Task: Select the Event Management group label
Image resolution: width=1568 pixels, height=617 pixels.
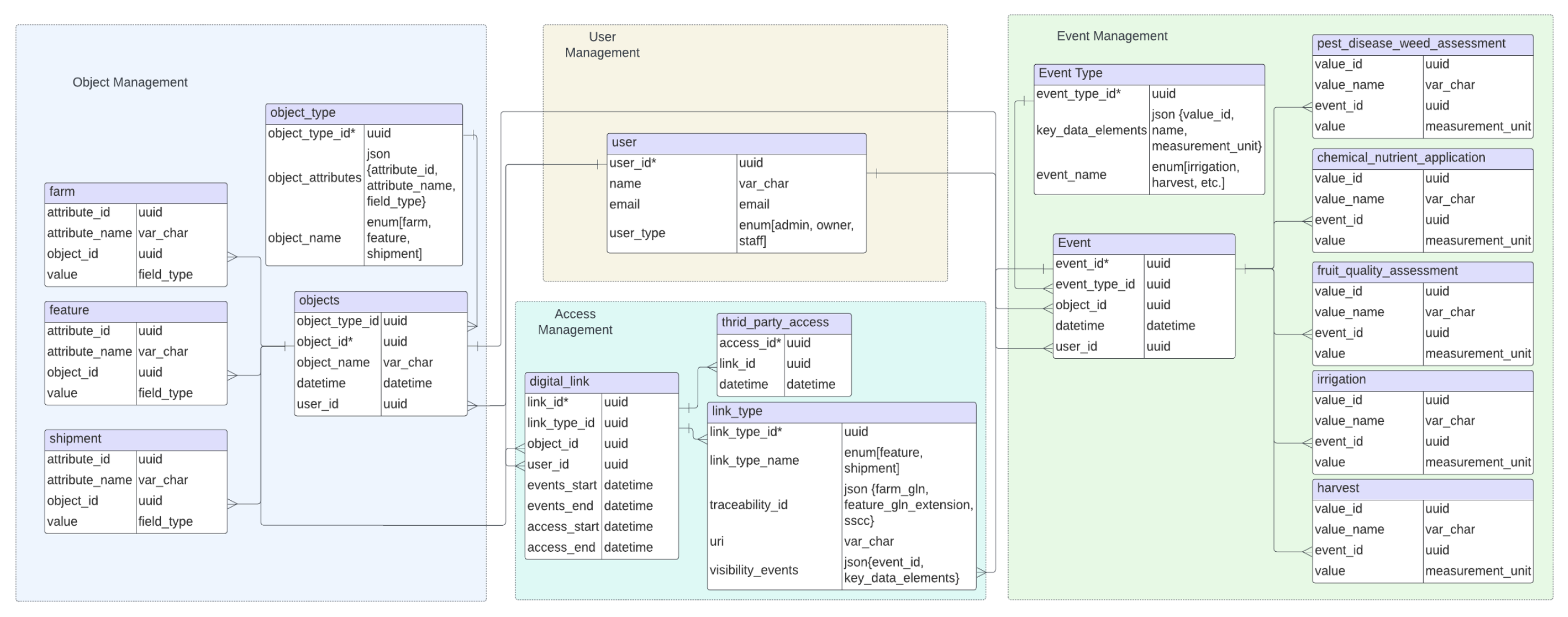Action: tap(1112, 37)
